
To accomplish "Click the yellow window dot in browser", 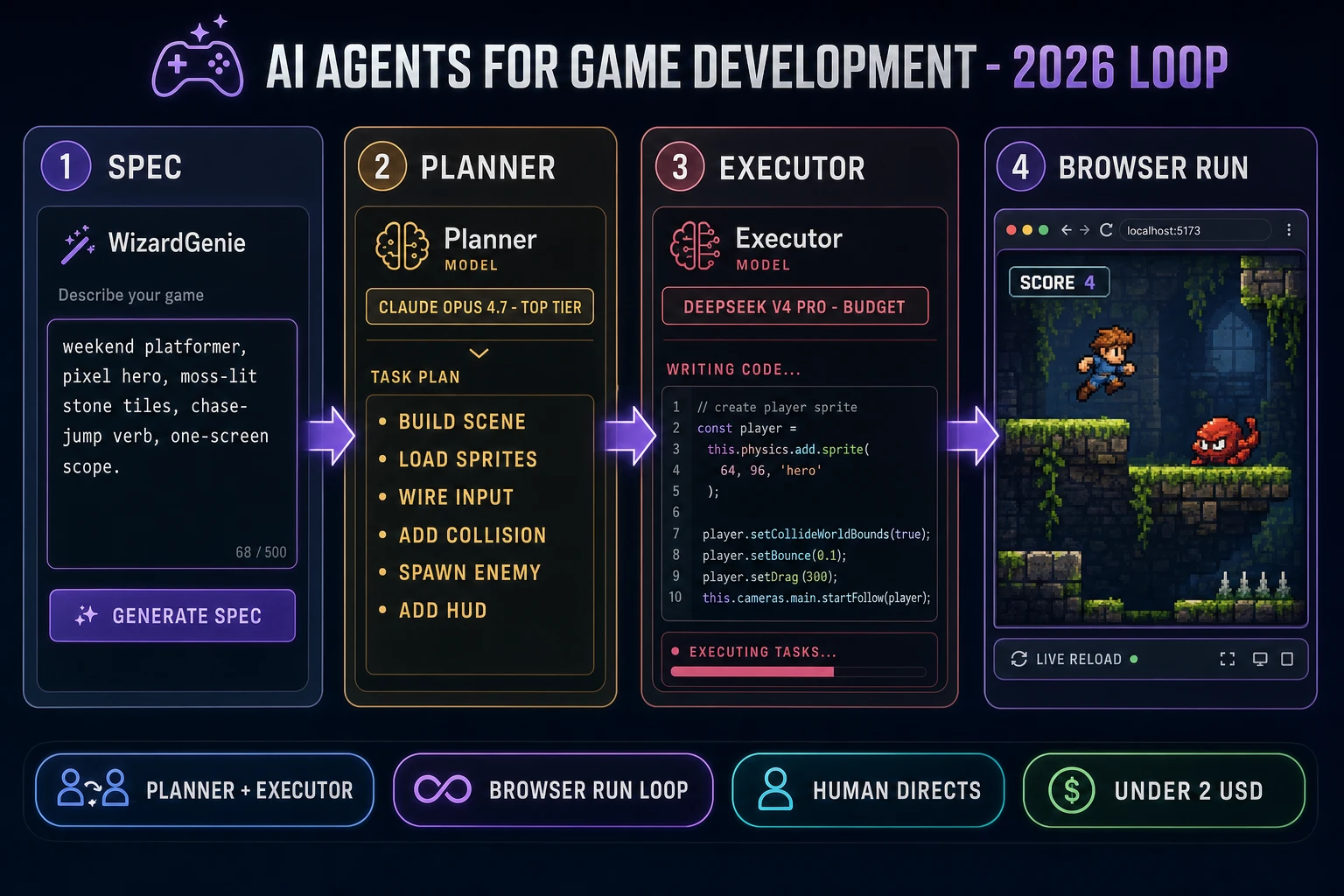I will [x=1027, y=230].
